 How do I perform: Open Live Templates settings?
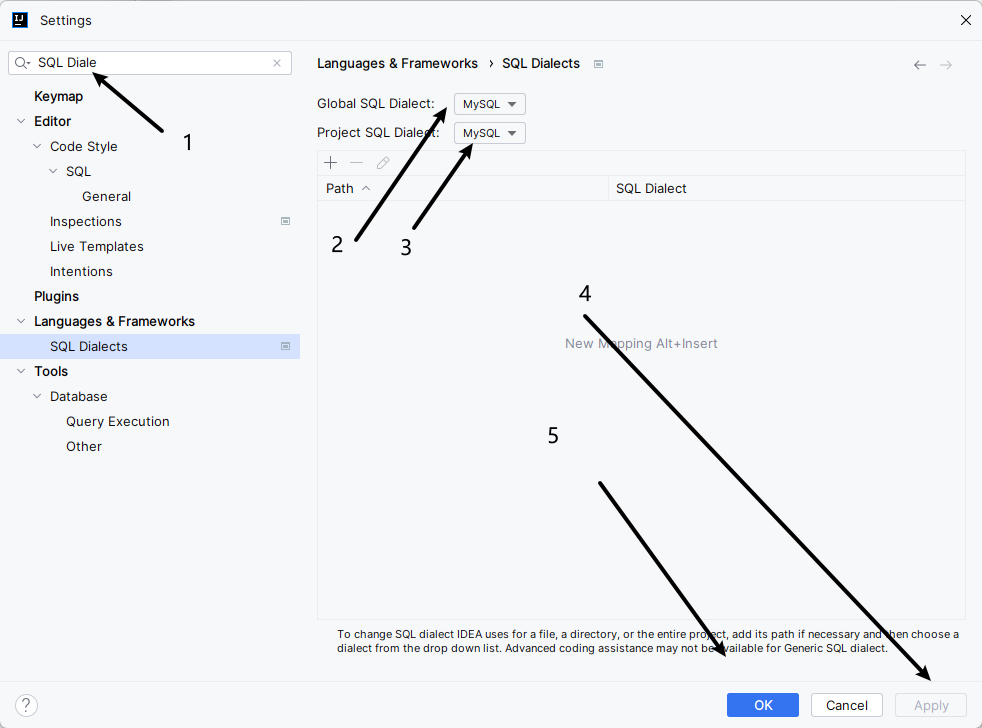[96, 246]
